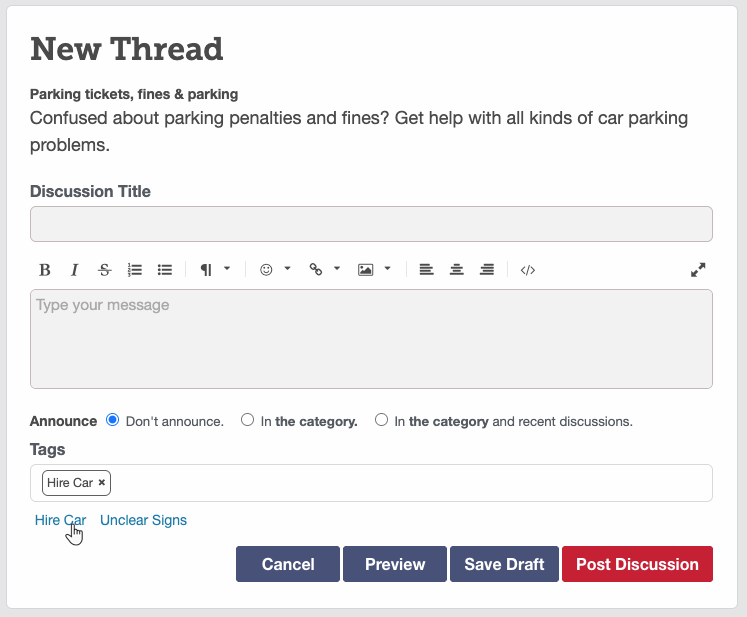Open the paragraph format dropdown
Screen dimensions: 747x617
(215, 270)
